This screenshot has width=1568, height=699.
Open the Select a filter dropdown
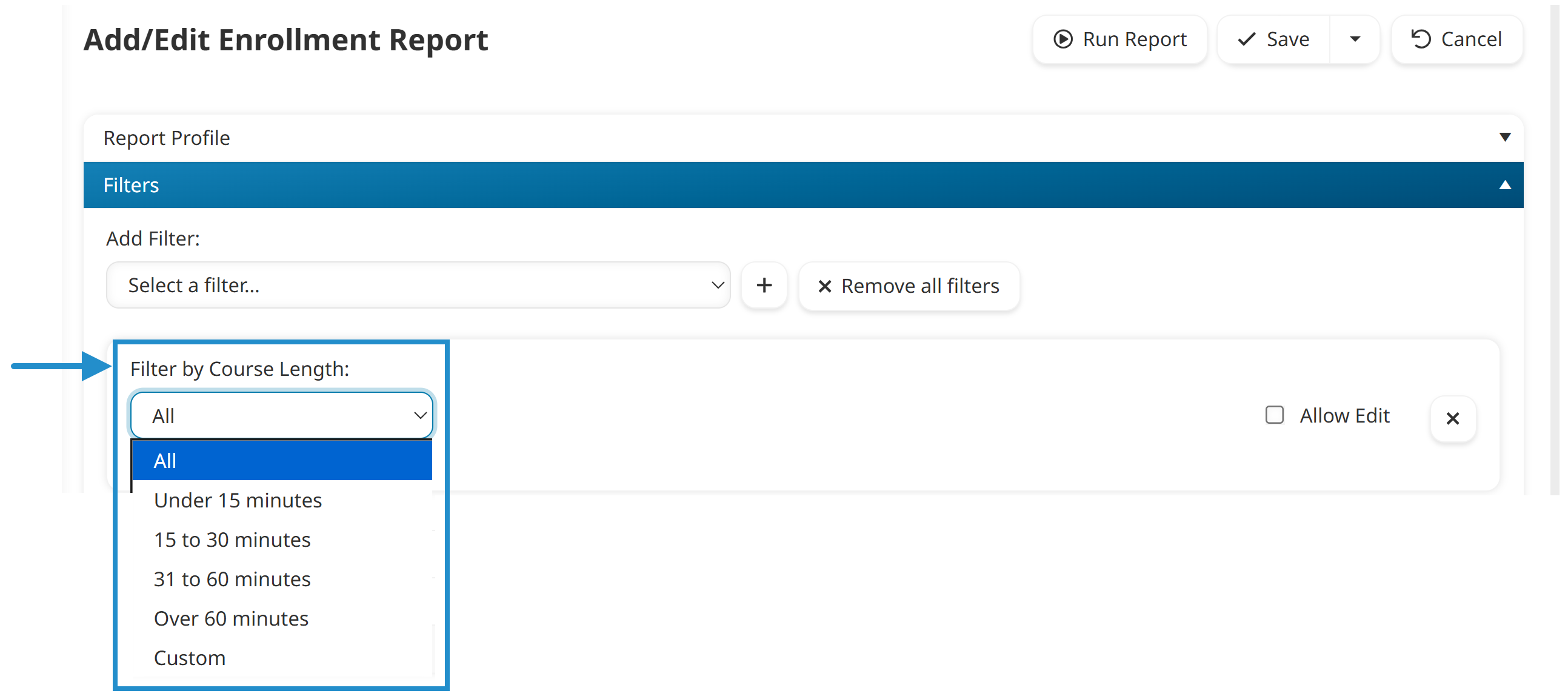pos(418,285)
